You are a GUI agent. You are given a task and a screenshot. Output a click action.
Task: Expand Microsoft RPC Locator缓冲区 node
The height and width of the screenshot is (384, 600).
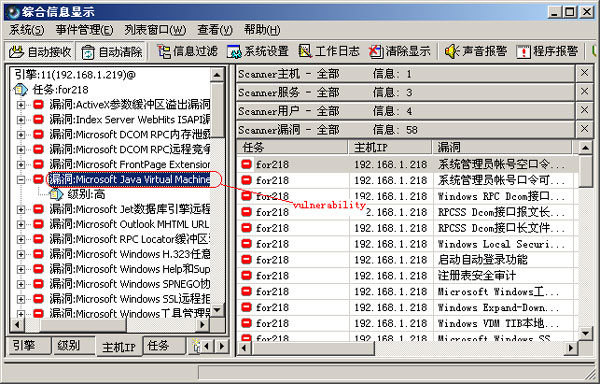21,239
